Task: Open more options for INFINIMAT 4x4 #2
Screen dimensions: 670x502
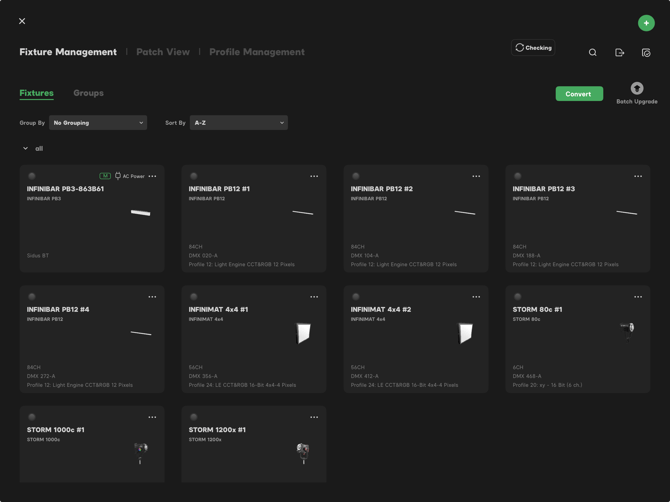Action: click(x=476, y=297)
